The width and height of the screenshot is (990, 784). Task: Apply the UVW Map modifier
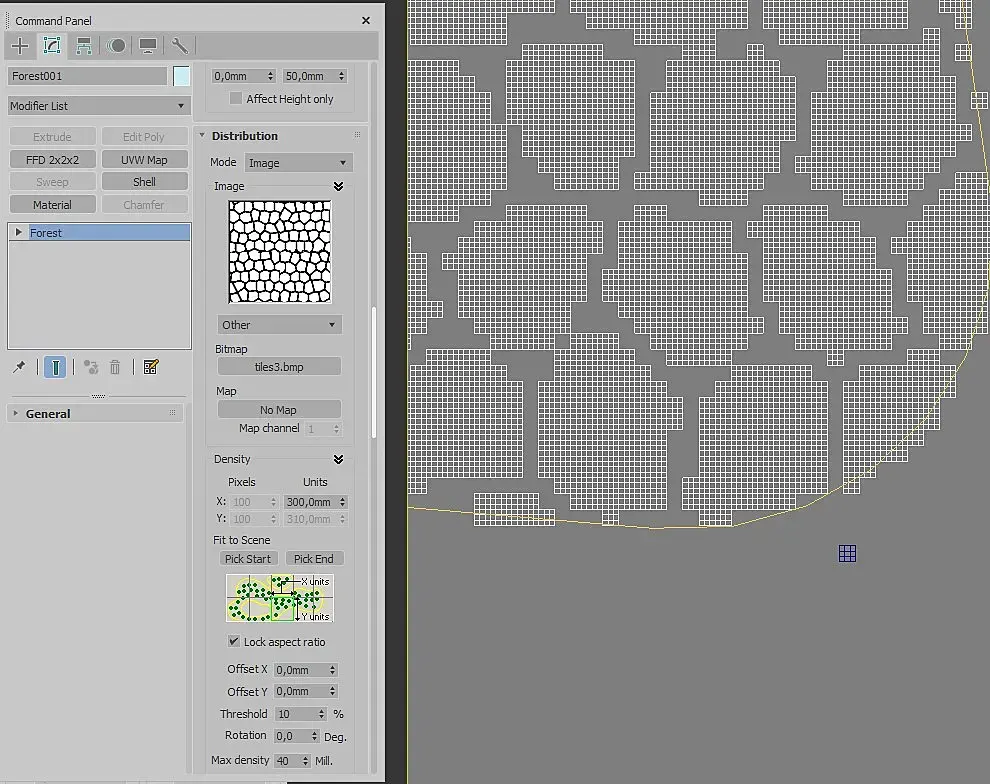click(144, 159)
